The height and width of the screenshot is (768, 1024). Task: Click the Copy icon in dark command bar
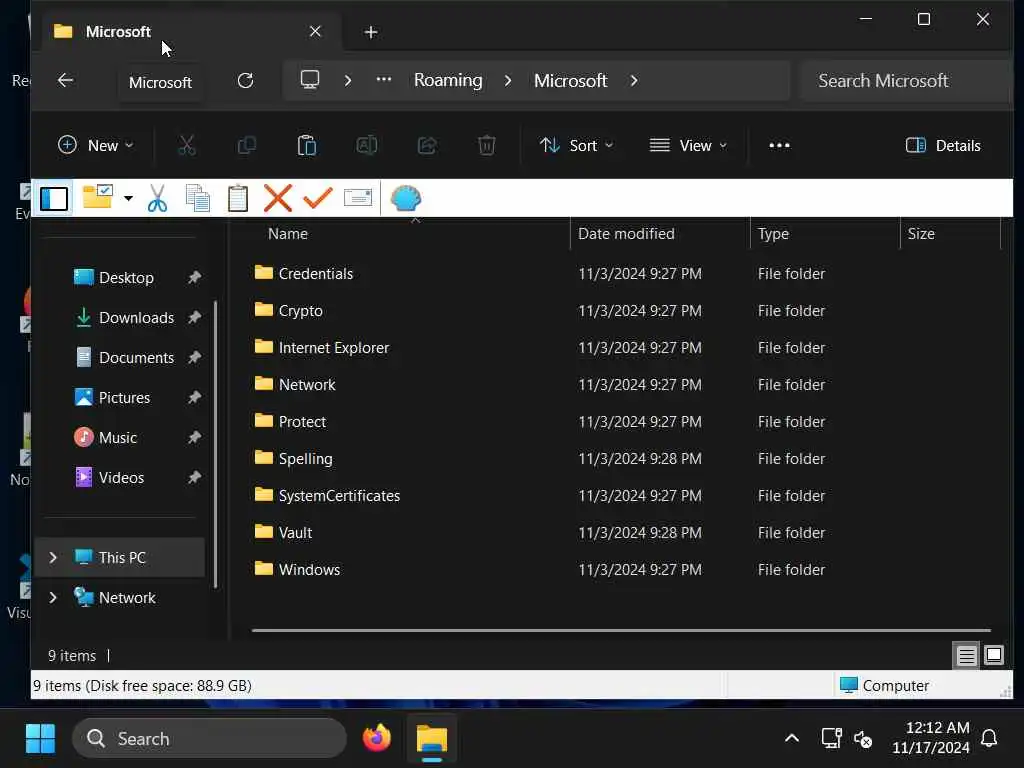click(x=246, y=145)
